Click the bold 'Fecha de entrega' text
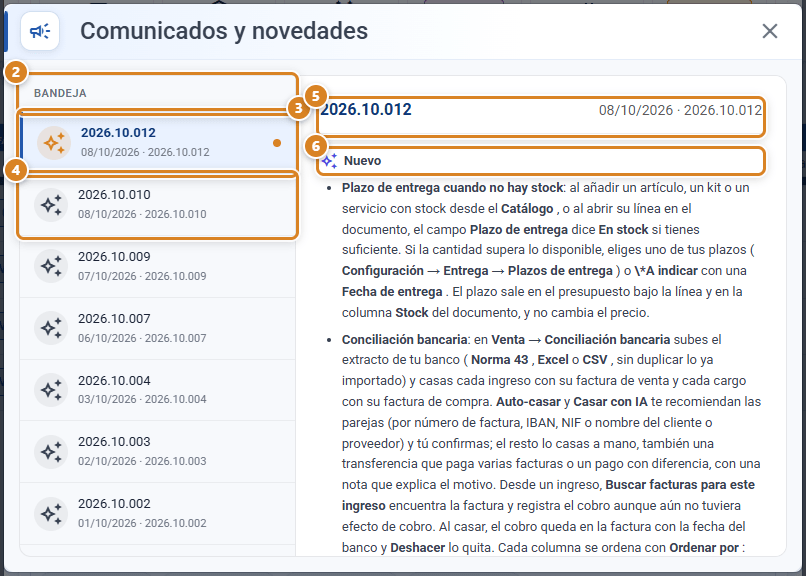Image resolution: width=806 pixels, height=576 pixels. coord(392,292)
